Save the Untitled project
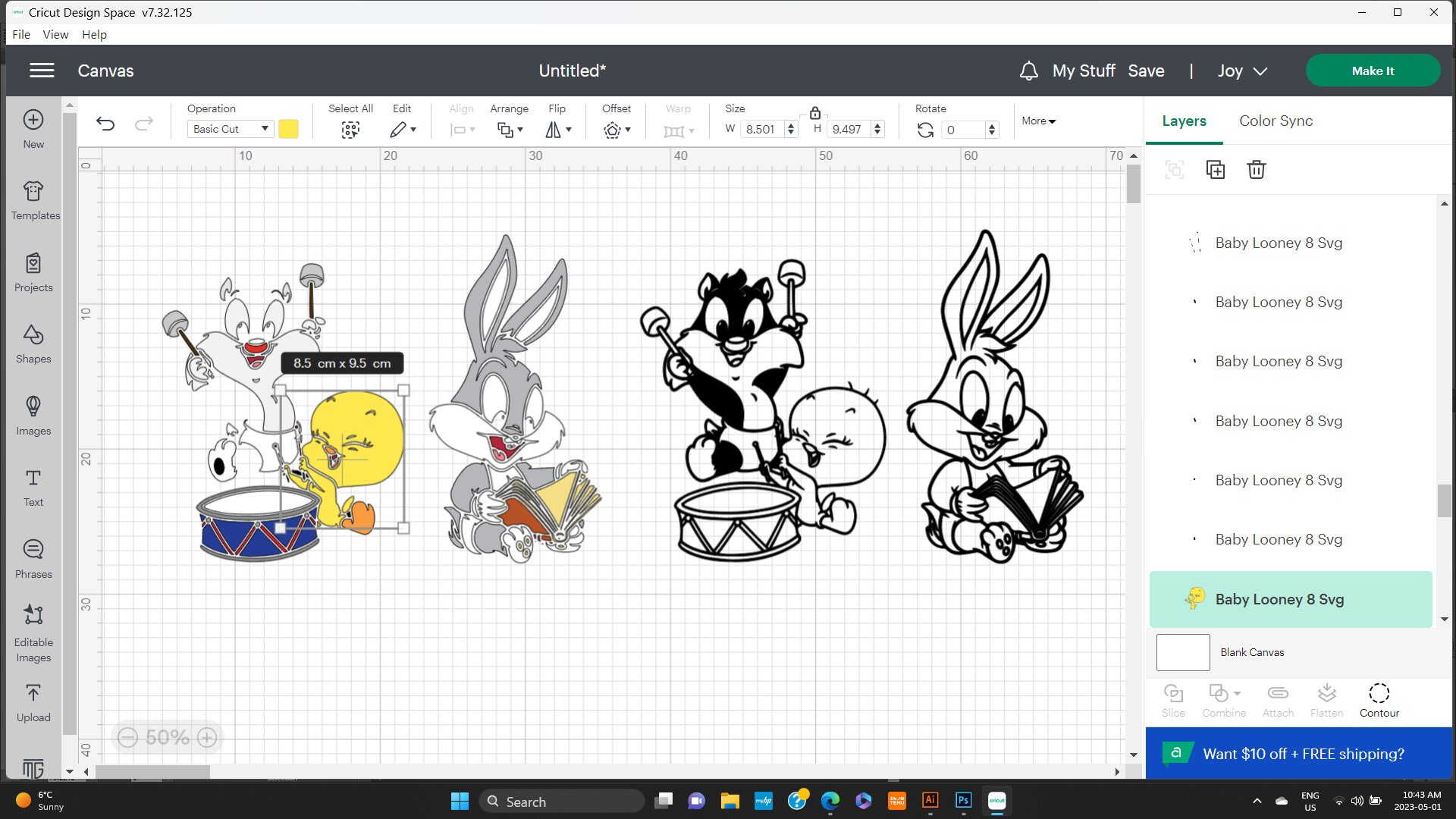 tap(1146, 71)
